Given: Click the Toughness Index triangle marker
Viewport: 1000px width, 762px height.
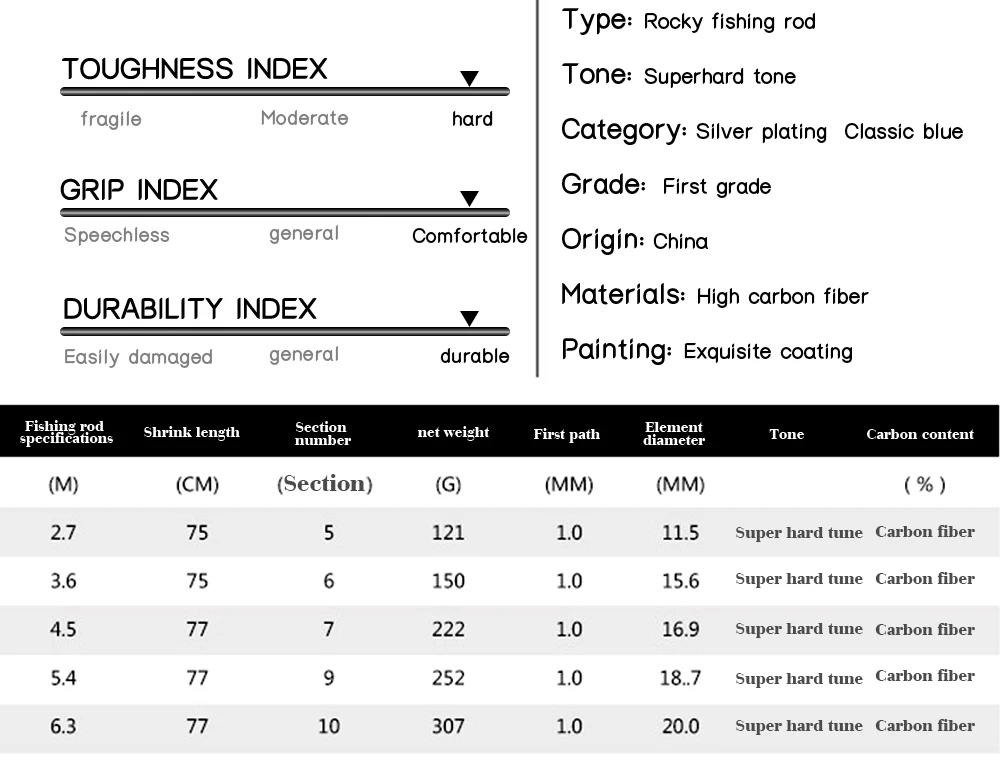Looking at the screenshot, I should pos(469,79).
